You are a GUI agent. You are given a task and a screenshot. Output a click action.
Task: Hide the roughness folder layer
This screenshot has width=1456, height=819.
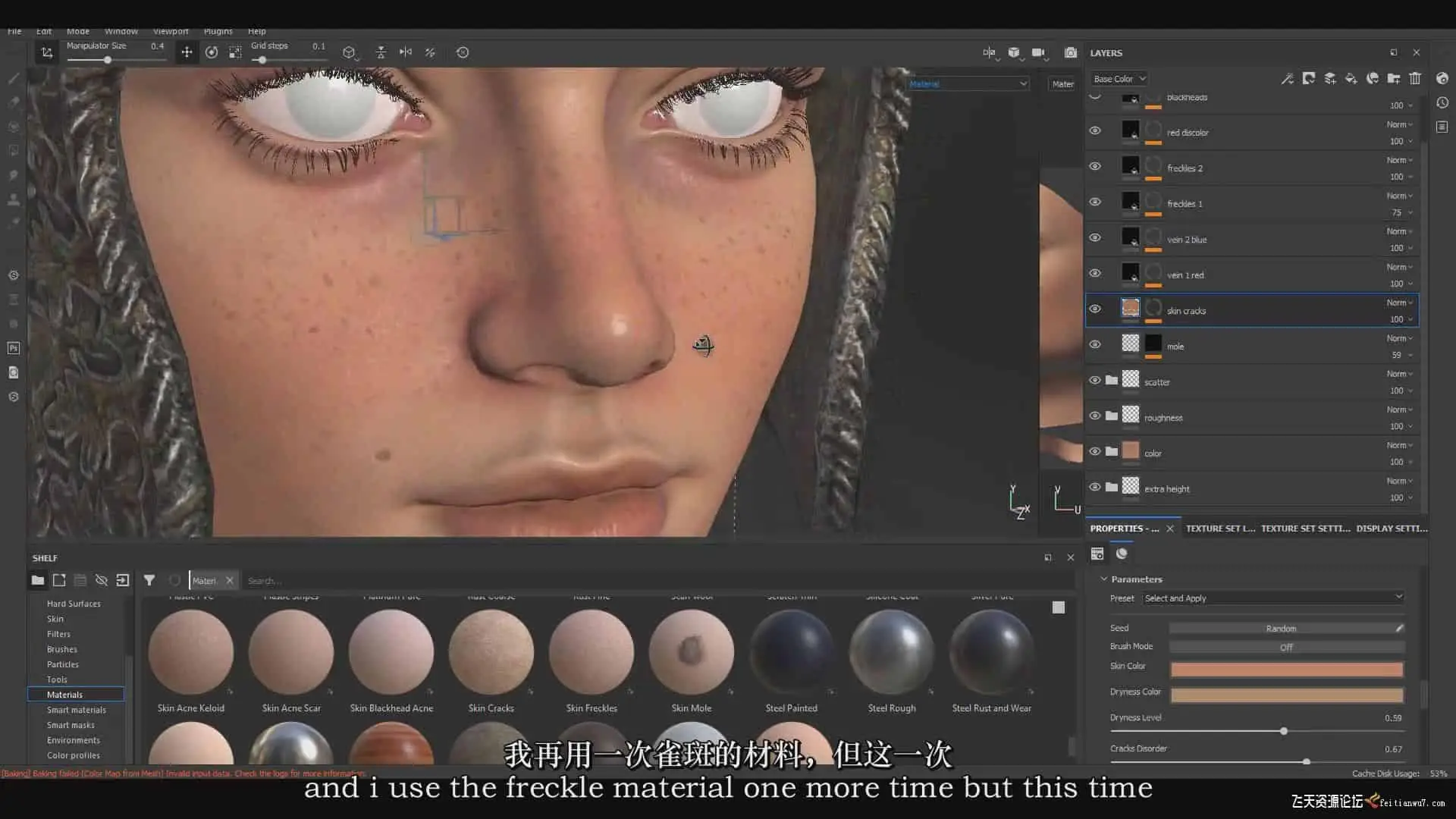tap(1095, 416)
